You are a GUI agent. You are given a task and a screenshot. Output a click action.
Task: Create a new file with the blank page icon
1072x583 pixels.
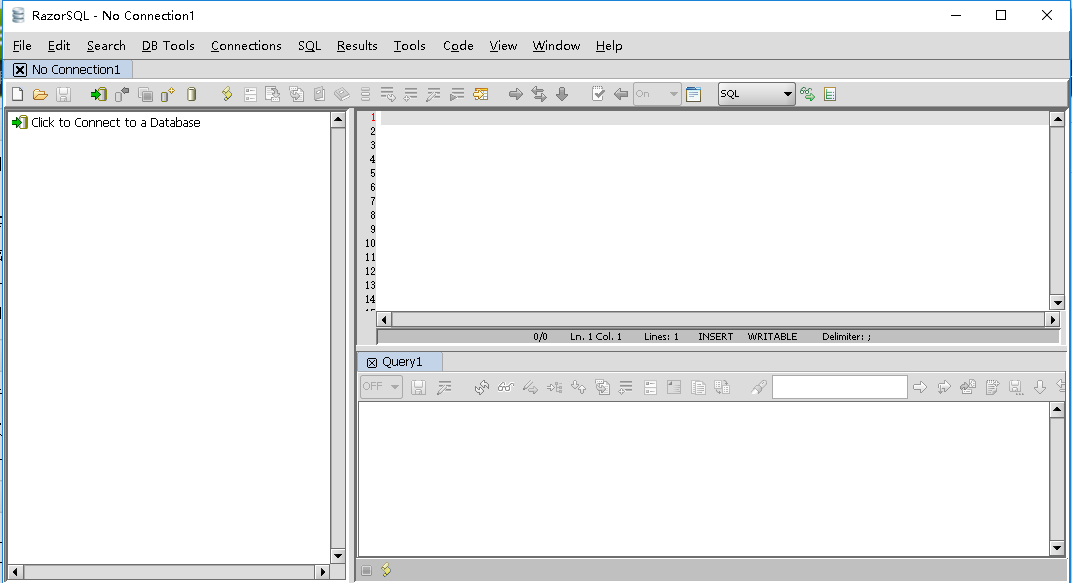pyautogui.click(x=18, y=94)
